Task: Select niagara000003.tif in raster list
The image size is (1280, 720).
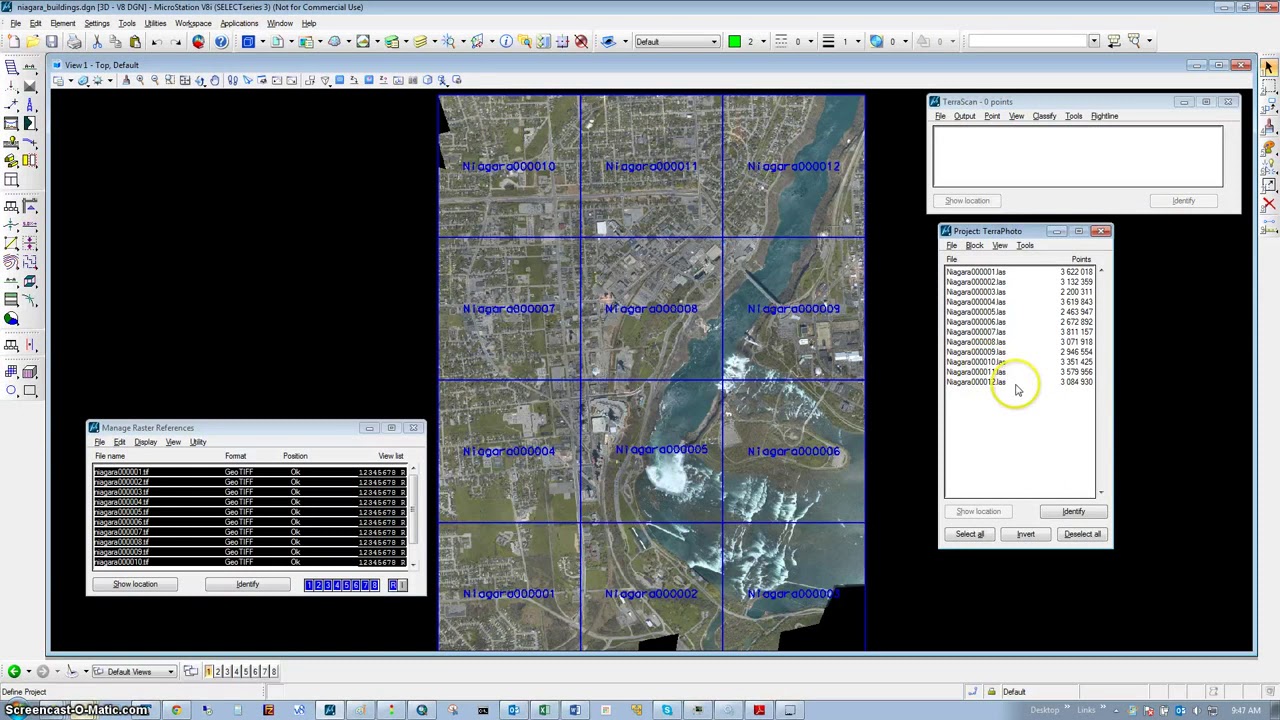Action: 250,492
